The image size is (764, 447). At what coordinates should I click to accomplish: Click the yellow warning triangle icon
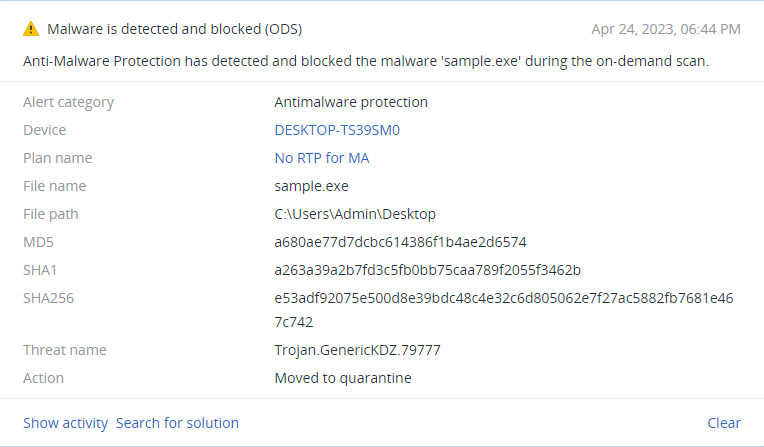pos(31,29)
